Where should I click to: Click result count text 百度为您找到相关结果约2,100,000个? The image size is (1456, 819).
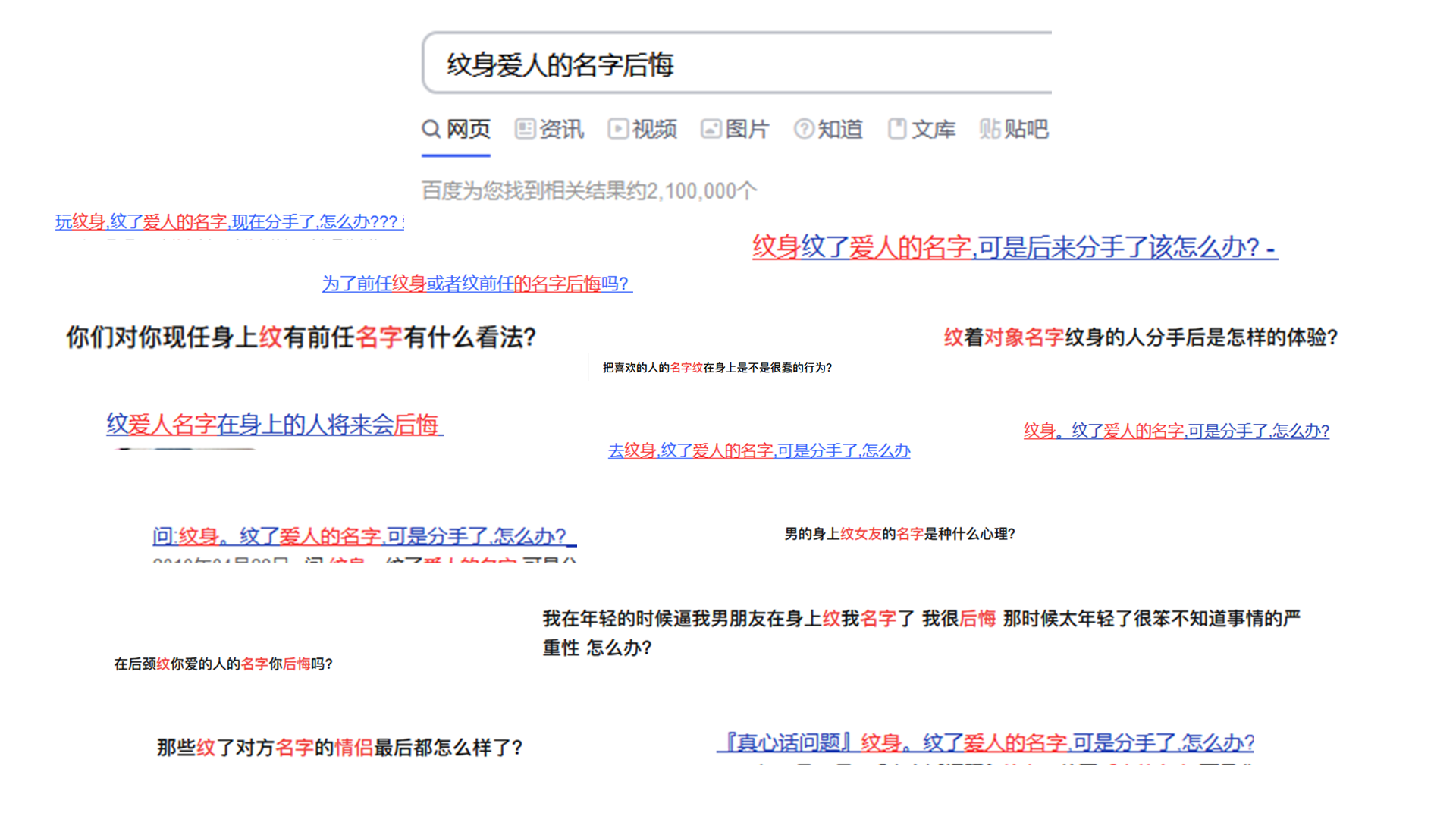[x=589, y=190]
